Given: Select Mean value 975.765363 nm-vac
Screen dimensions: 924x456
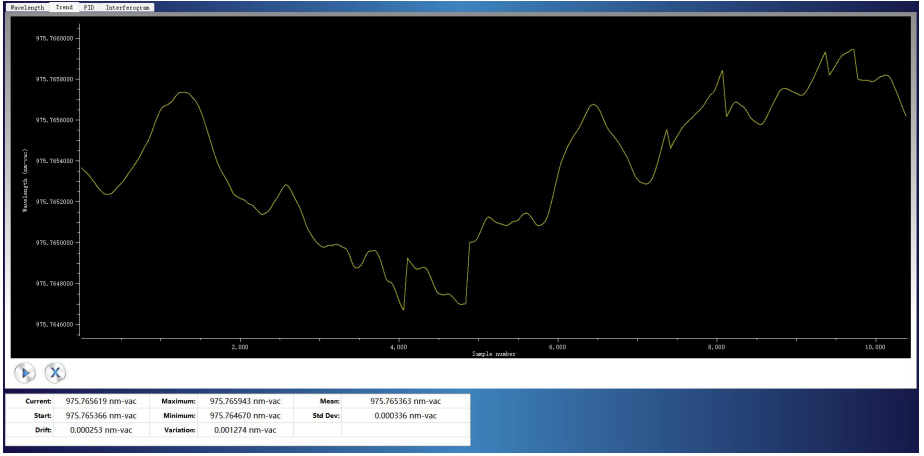Looking at the screenshot, I should pos(405,401).
